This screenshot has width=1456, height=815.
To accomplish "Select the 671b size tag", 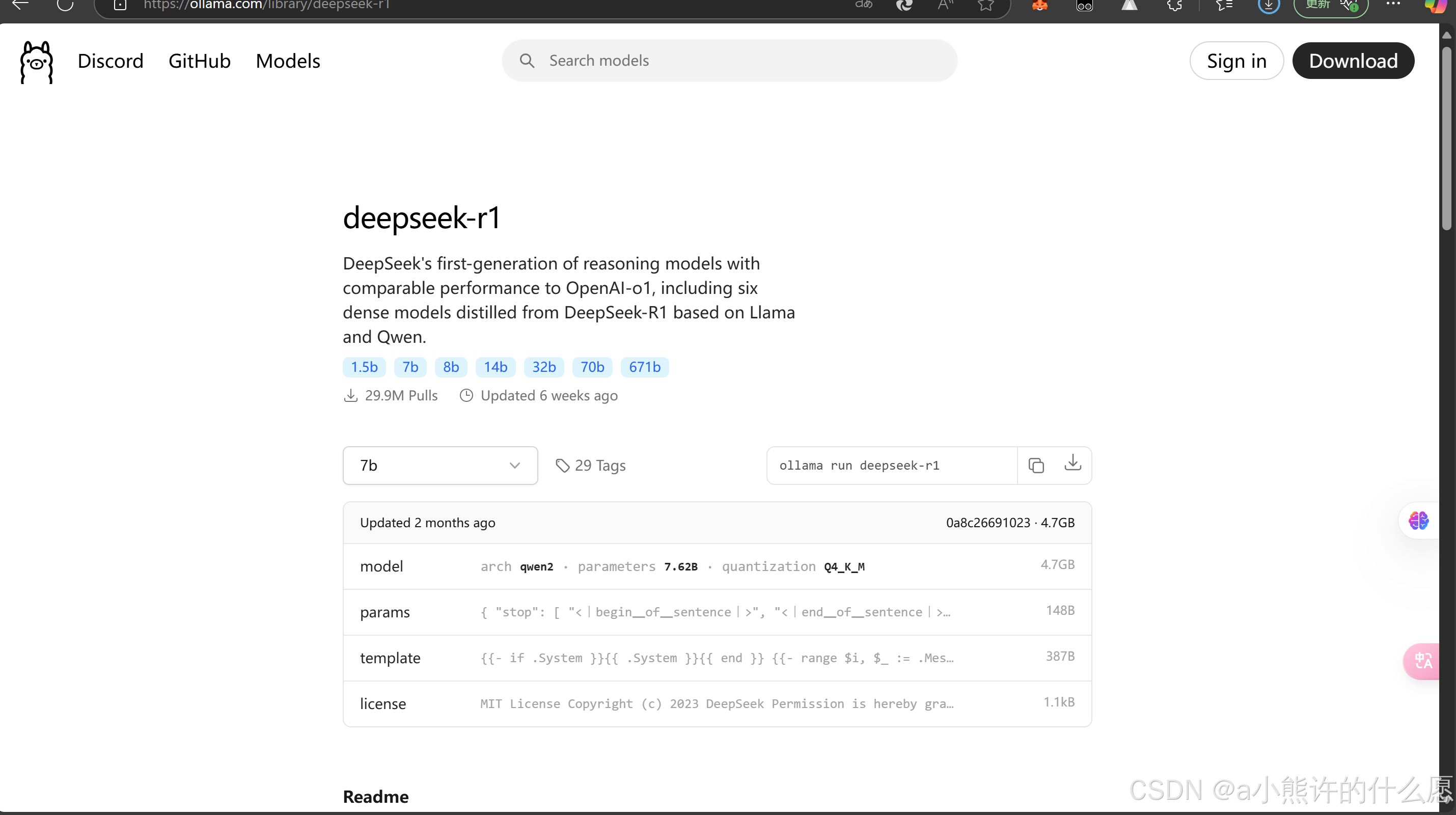I will 644,367.
